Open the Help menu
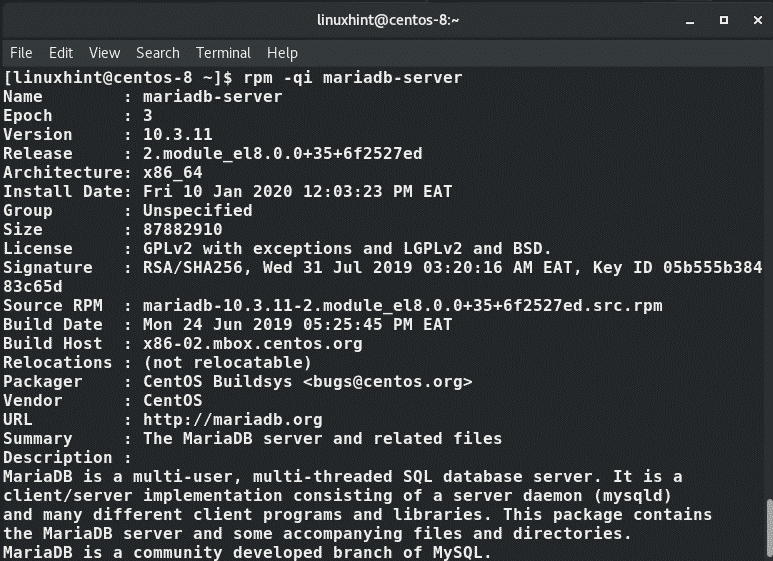The height and width of the screenshot is (561, 773). click(282, 53)
